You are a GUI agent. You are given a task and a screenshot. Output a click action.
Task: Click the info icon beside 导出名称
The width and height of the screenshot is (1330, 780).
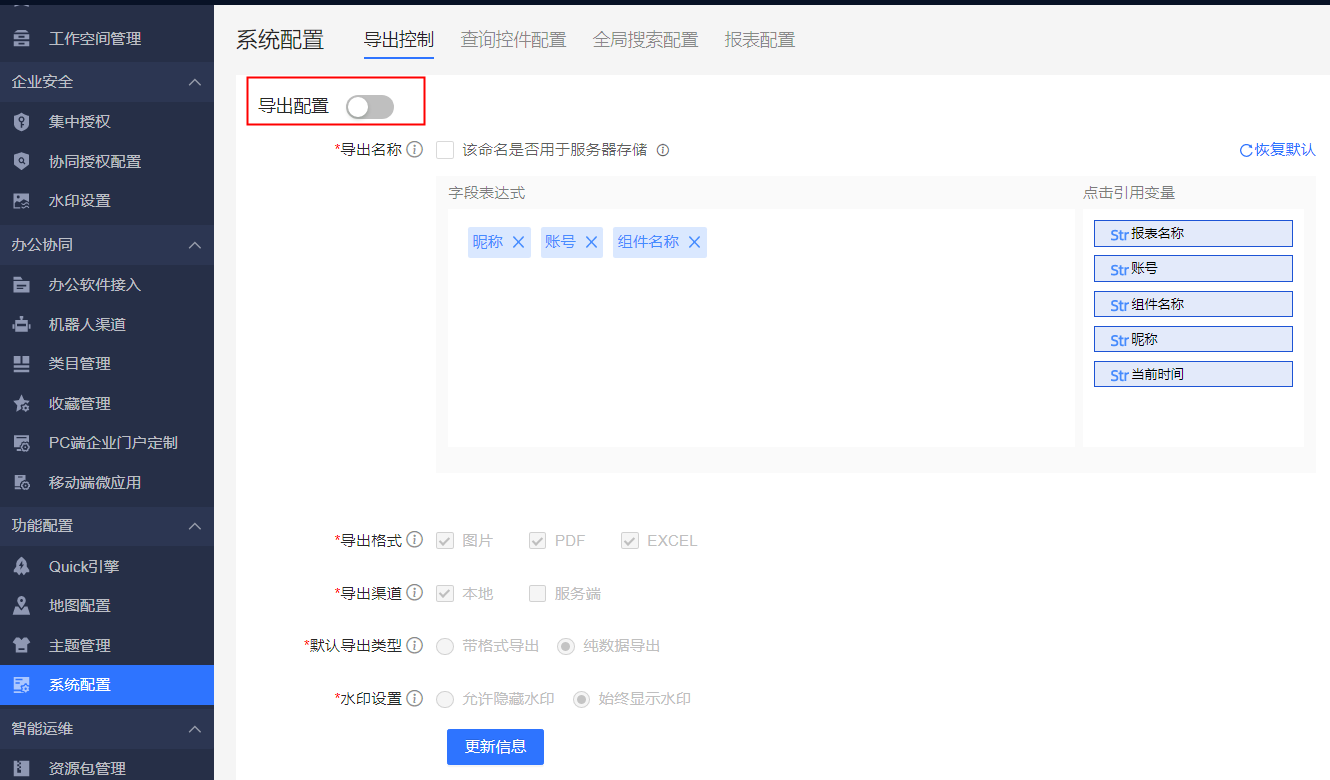pyautogui.click(x=415, y=150)
